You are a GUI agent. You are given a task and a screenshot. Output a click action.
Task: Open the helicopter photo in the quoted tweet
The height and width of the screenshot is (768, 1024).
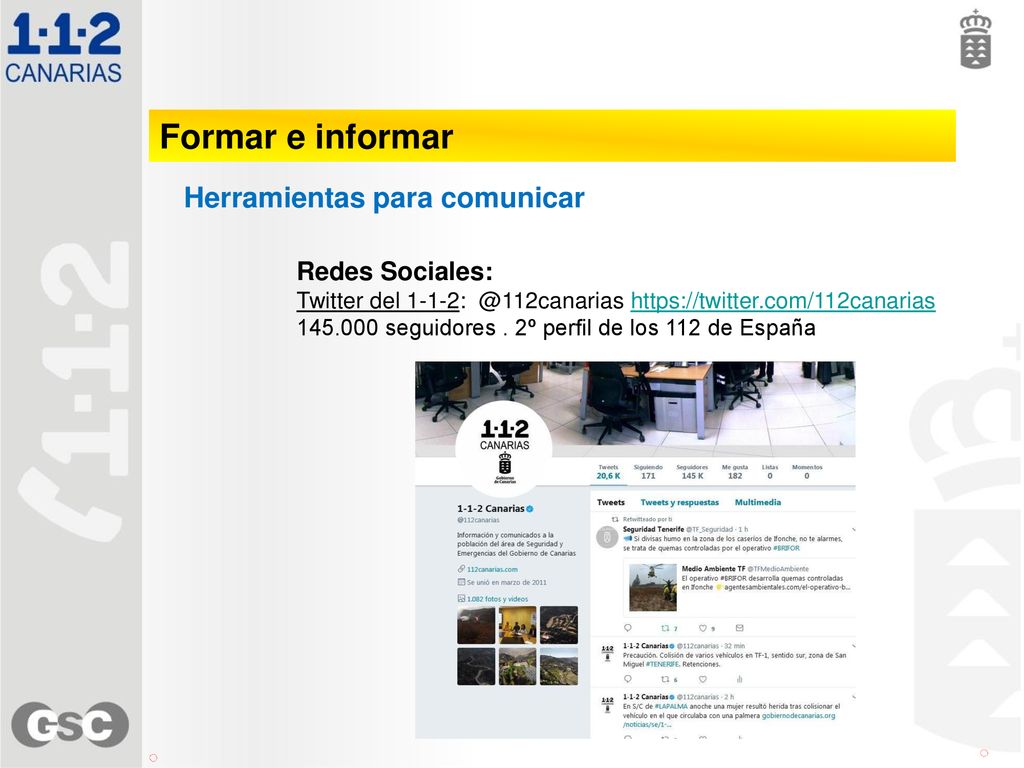click(x=652, y=587)
